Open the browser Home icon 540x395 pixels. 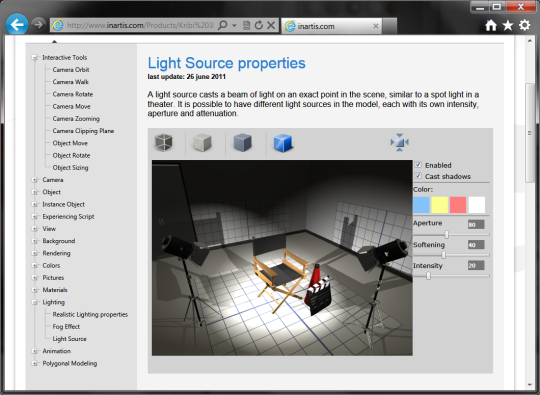tap(491, 25)
